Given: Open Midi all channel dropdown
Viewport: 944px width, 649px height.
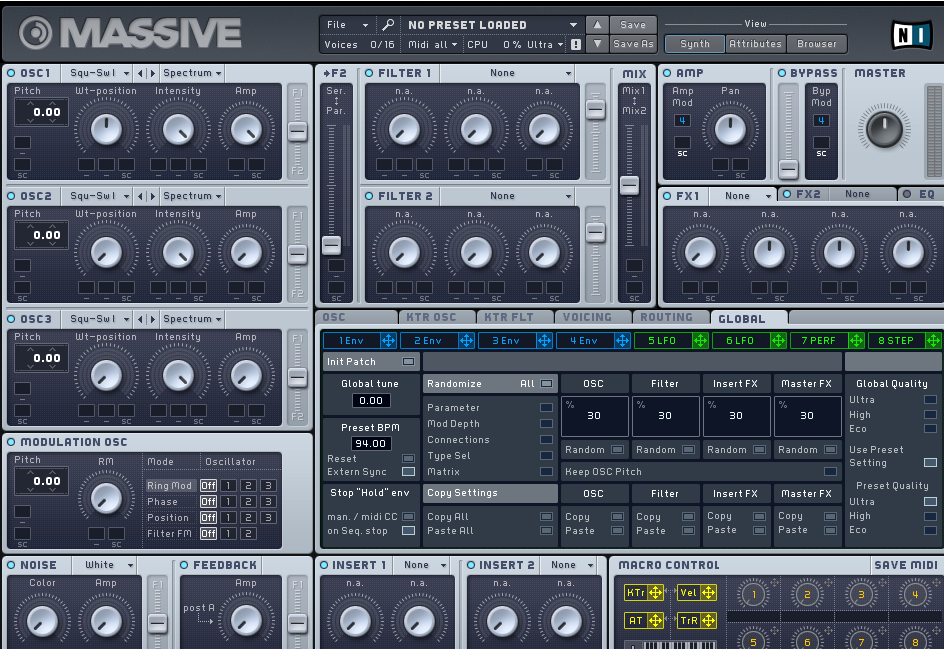Looking at the screenshot, I should 432,45.
